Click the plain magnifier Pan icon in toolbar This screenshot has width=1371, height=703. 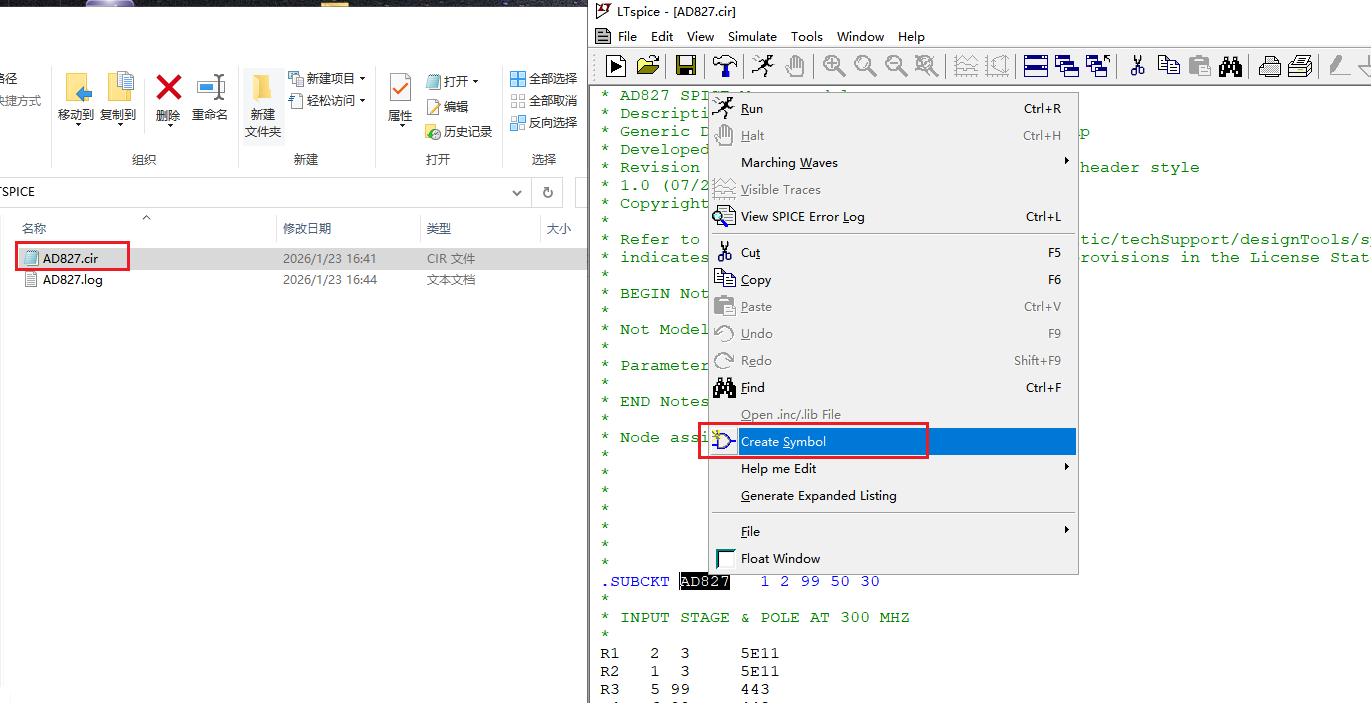865,66
